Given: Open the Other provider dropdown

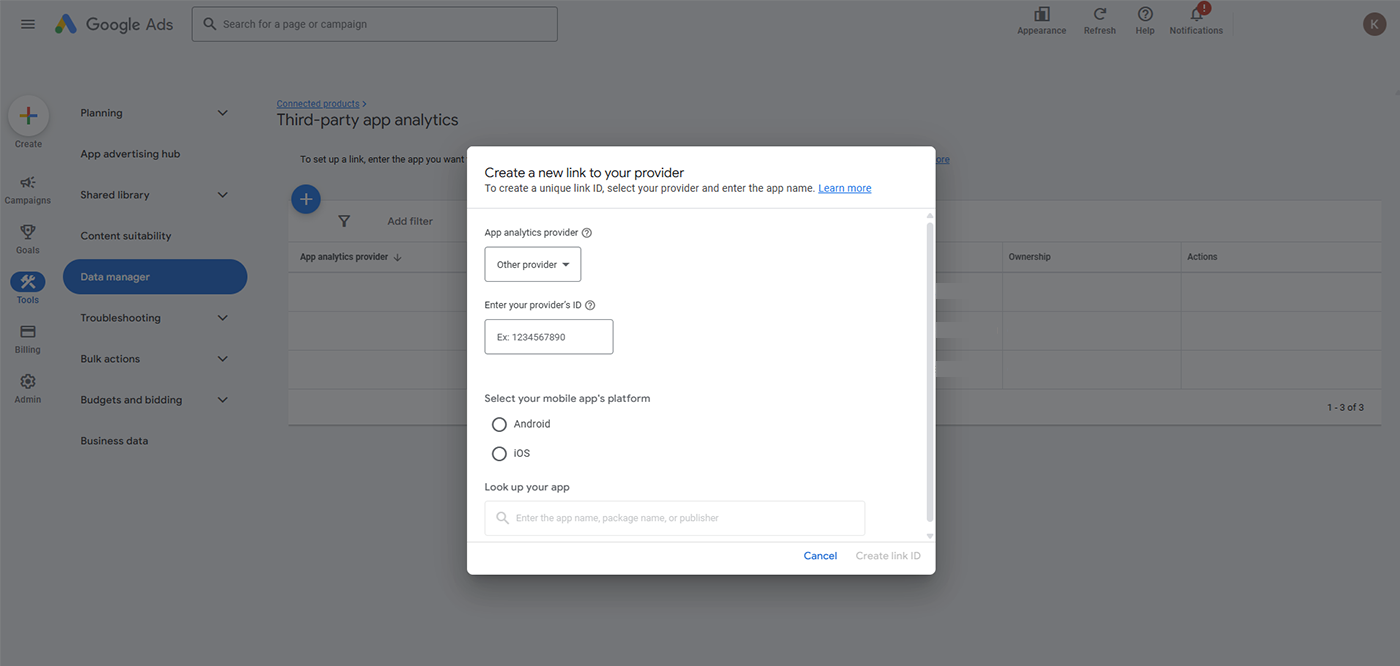Looking at the screenshot, I should click(x=533, y=265).
